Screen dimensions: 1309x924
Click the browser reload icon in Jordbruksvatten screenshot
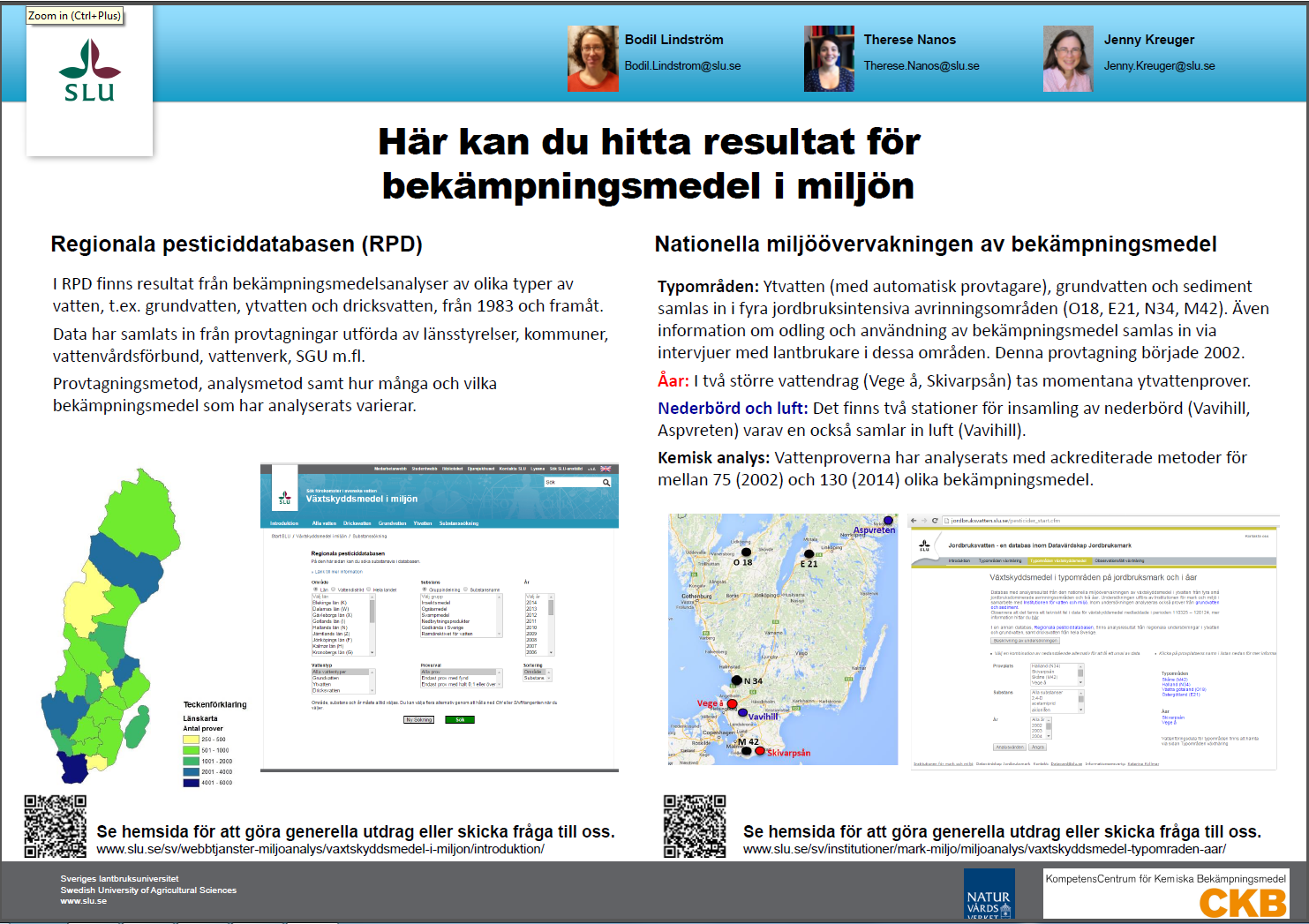click(935, 521)
